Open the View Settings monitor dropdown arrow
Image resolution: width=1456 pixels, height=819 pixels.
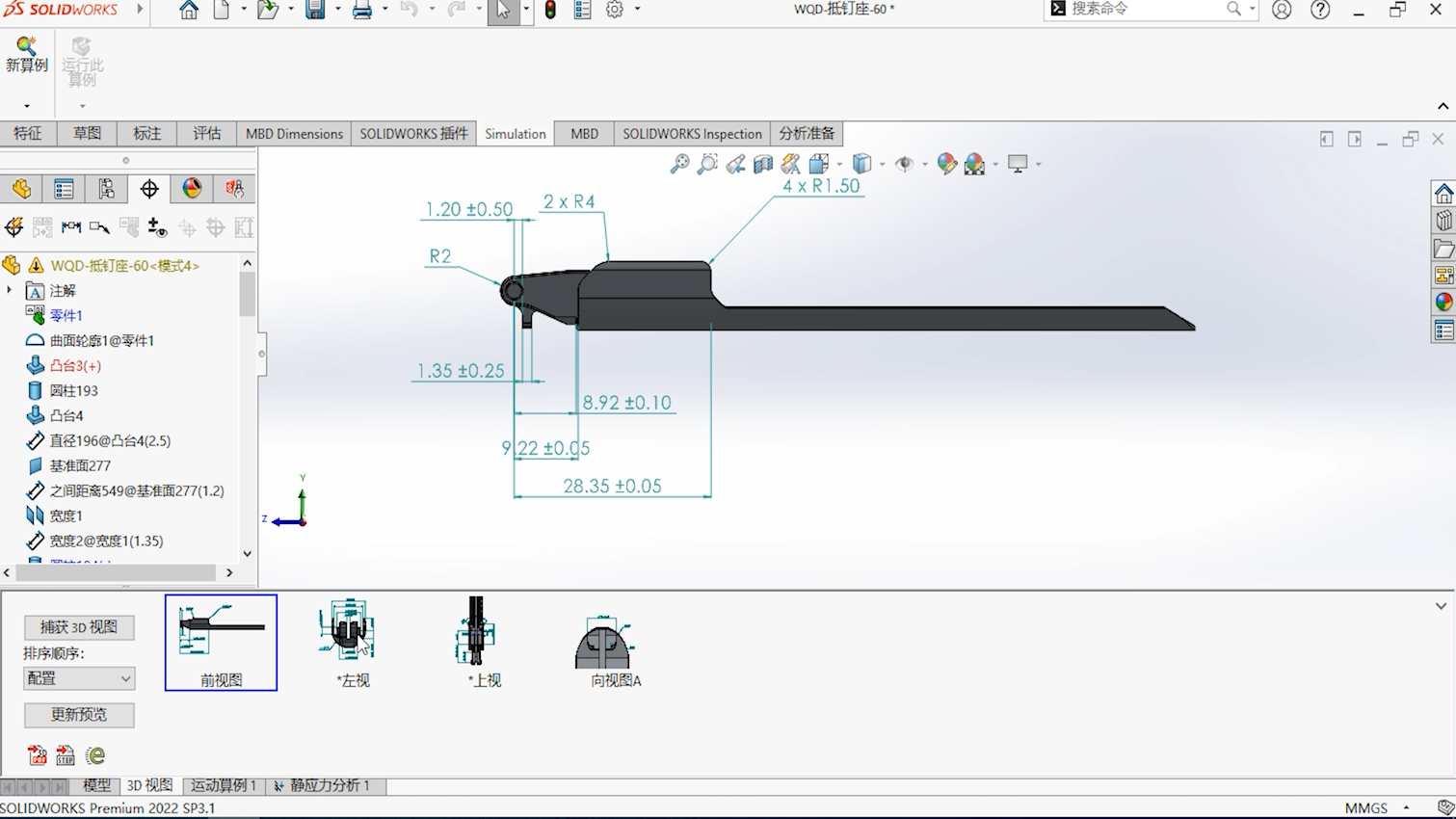click(1038, 164)
